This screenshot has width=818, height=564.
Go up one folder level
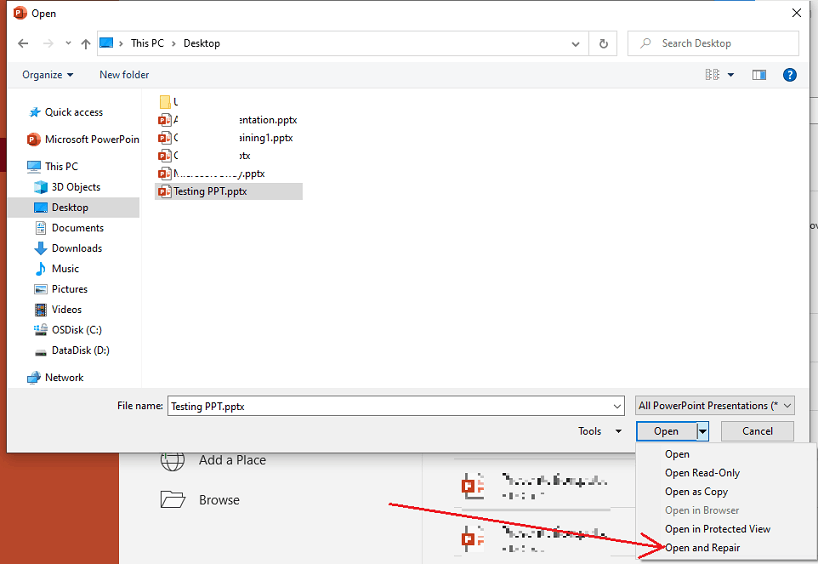pyautogui.click(x=86, y=44)
